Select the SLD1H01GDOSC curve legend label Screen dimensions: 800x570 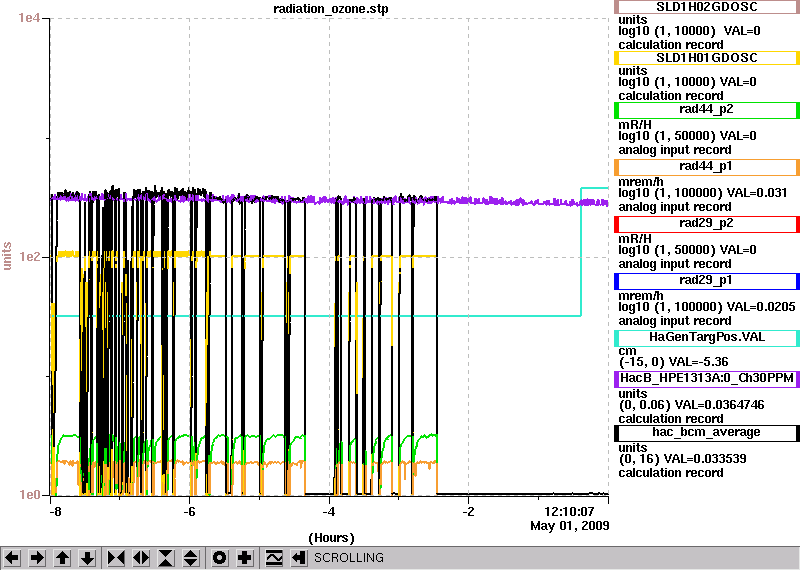pos(707,58)
